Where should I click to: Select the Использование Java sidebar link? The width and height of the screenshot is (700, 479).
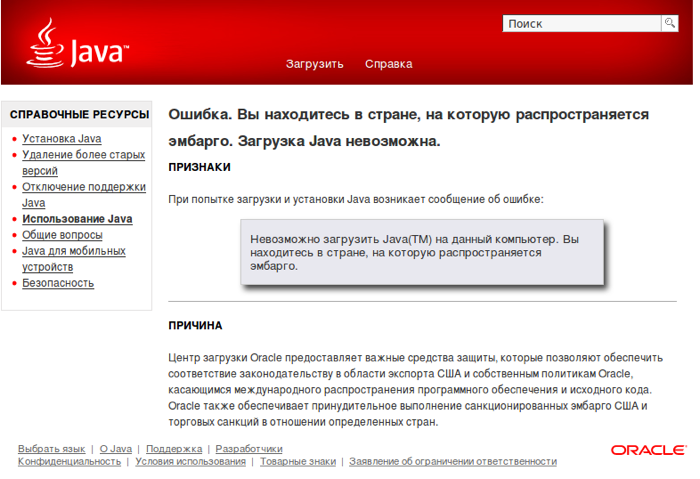coord(77,219)
